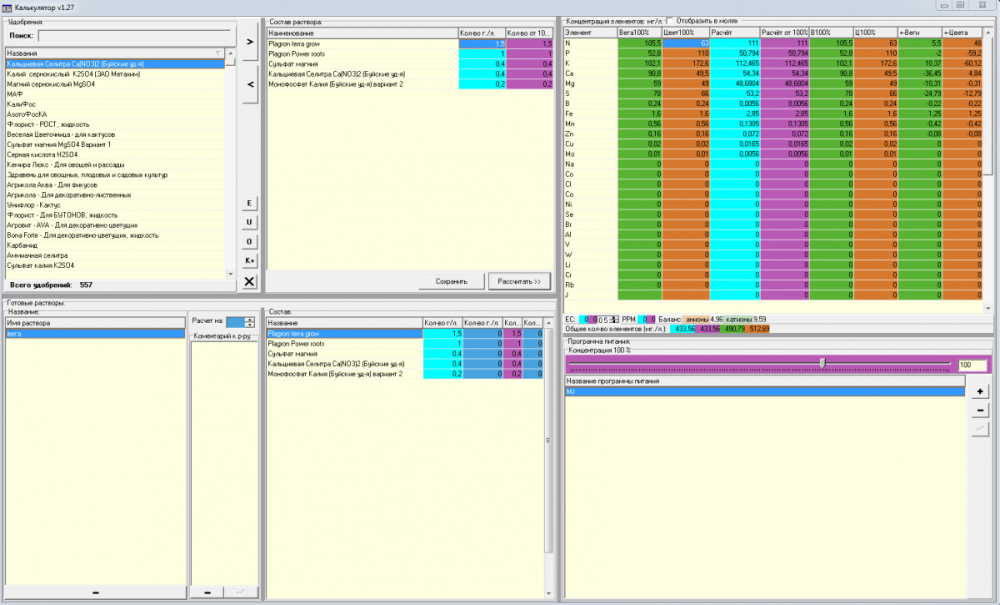The height and width of the screenshot is (605, 1000).
Task: Click the K+ button beside fertilizer list
Action: click(249, 261)
